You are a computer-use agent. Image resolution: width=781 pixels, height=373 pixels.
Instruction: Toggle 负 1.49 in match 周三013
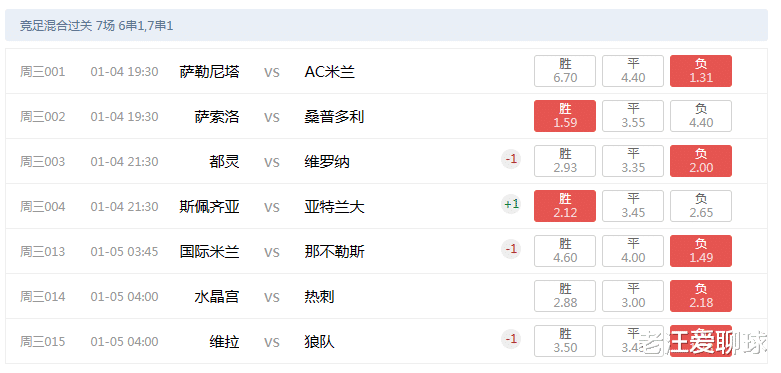pyautogui.click(x=701, y=251)
